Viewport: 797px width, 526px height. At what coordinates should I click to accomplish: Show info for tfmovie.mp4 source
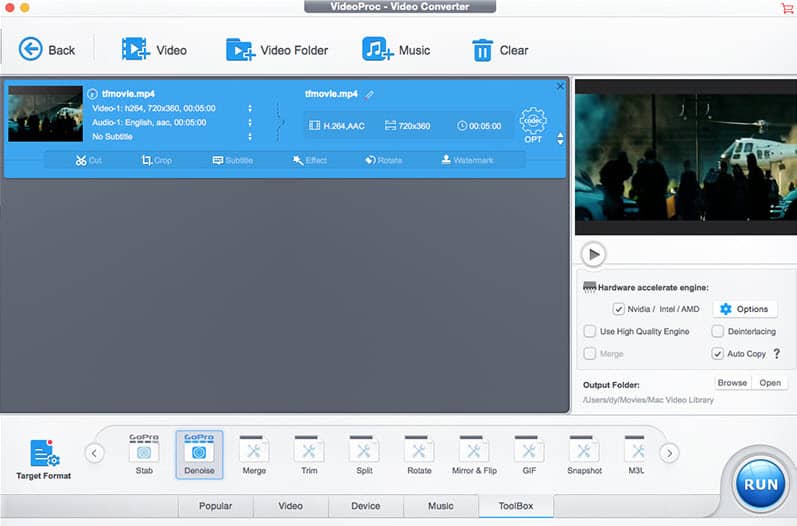[x=92, y=94]
